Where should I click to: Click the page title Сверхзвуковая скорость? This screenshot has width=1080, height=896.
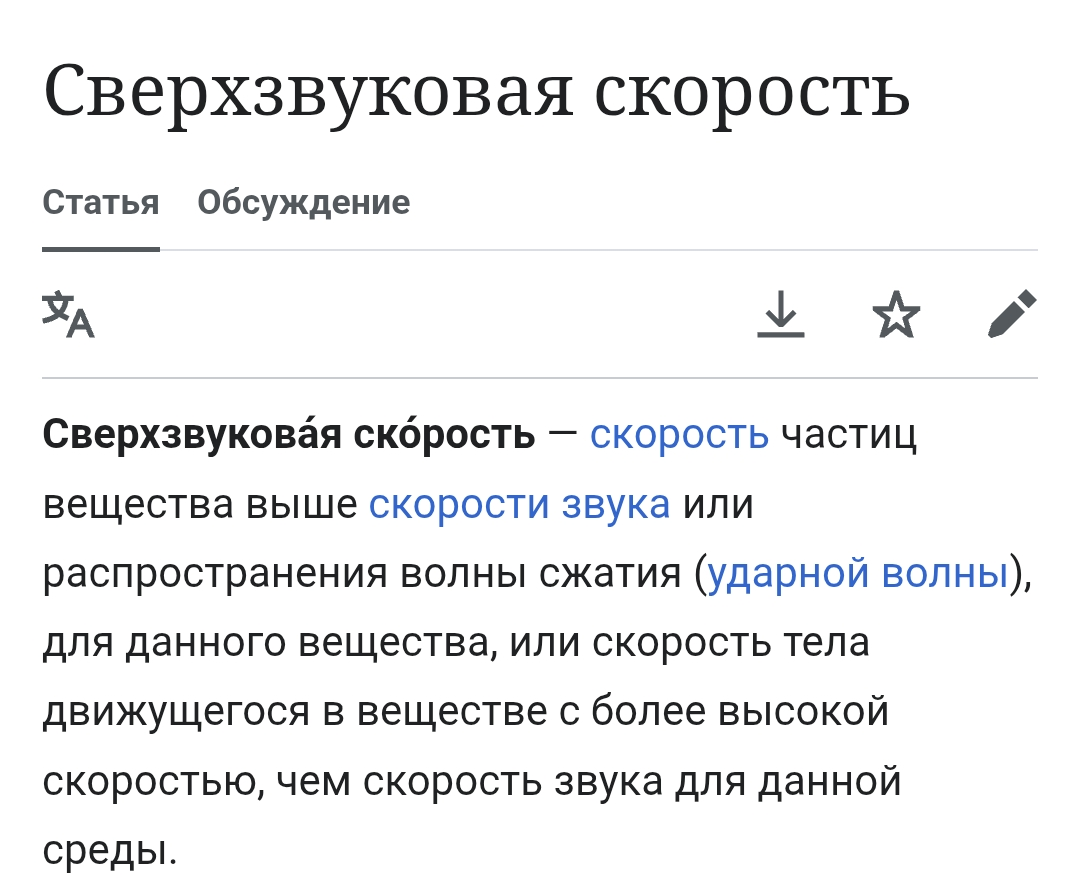(477, 90)
